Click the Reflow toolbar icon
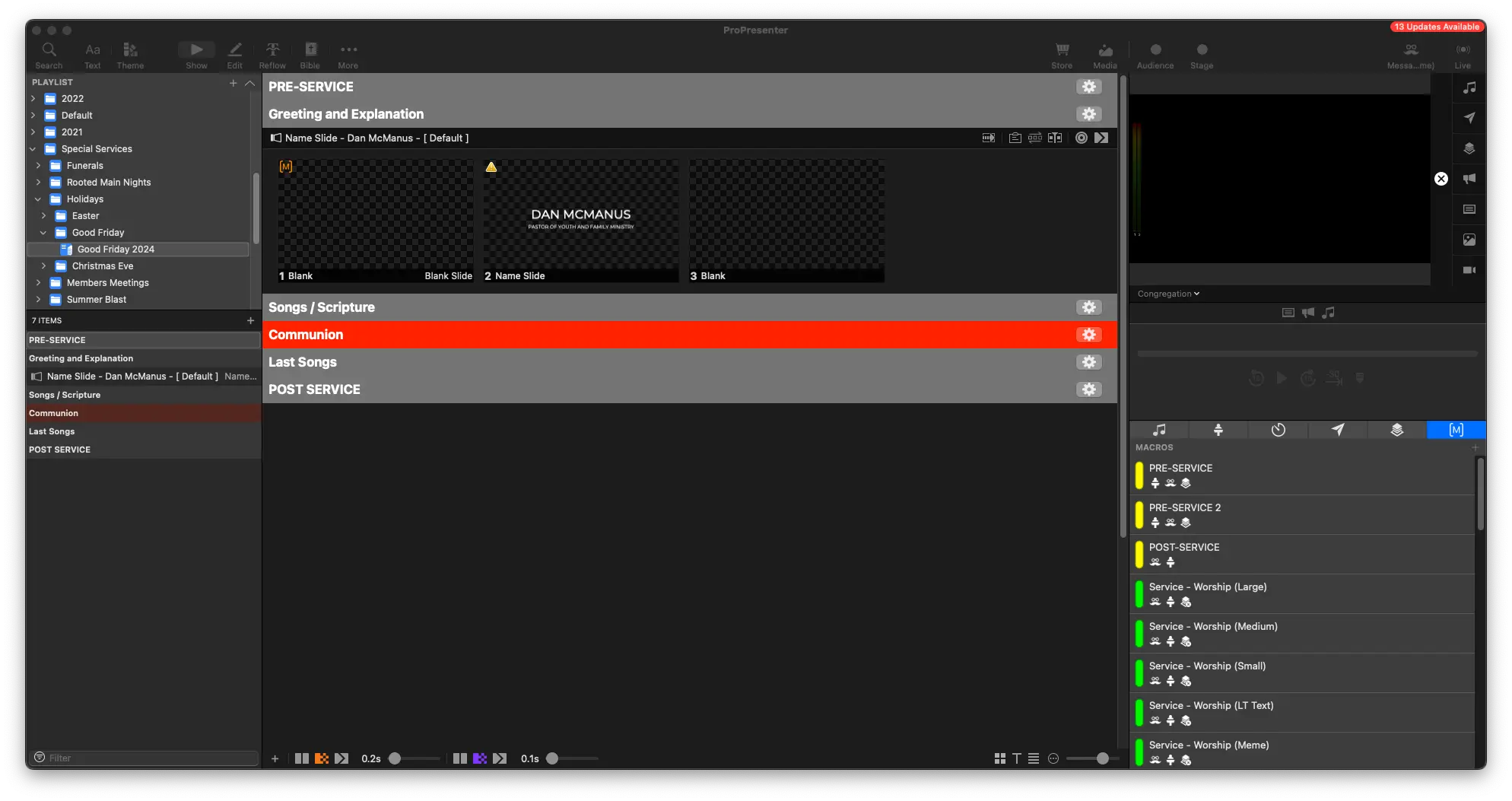Screen dimensions: 1512x801 click(272, 54)
